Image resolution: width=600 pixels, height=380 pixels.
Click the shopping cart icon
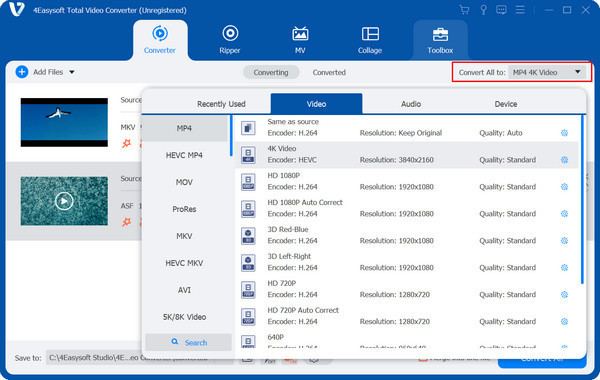pyautogui.click(x=464, y=10)
